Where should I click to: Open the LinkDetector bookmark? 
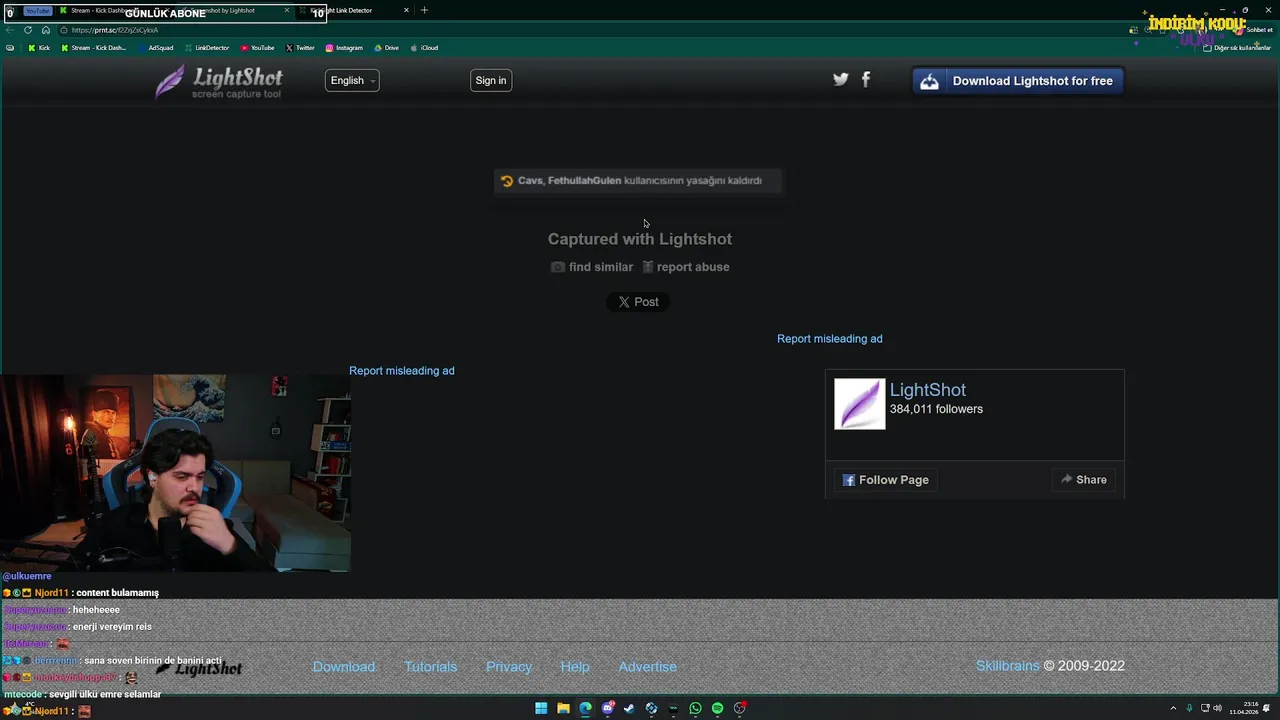click(207, 48)
